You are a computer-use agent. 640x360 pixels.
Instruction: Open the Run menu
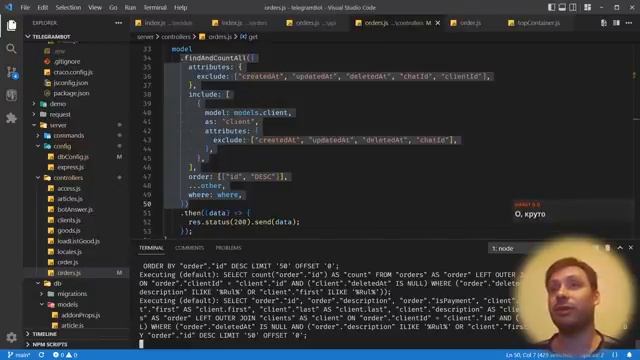[130, 7]
